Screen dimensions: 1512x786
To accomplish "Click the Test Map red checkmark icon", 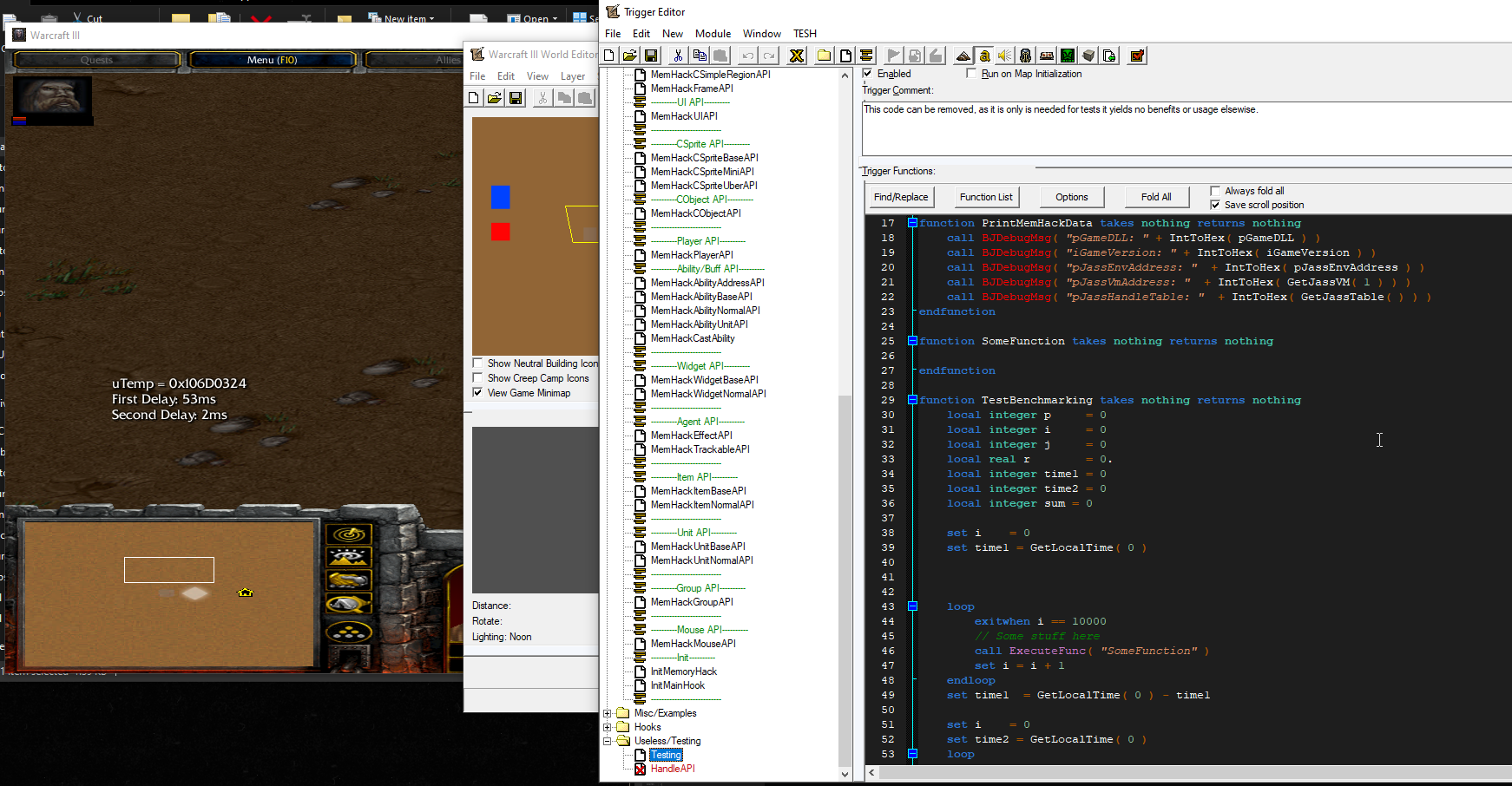I will tap(1137, 56).
